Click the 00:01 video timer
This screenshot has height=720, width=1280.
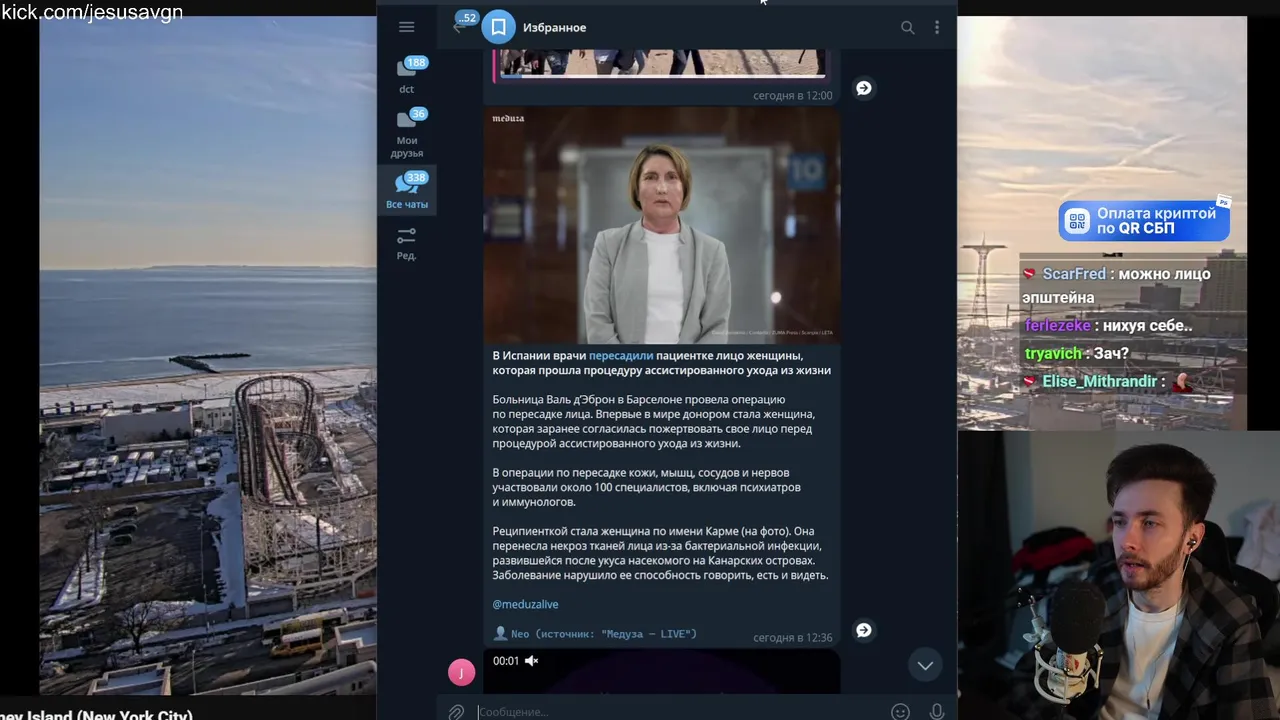(x=506, y=660)
